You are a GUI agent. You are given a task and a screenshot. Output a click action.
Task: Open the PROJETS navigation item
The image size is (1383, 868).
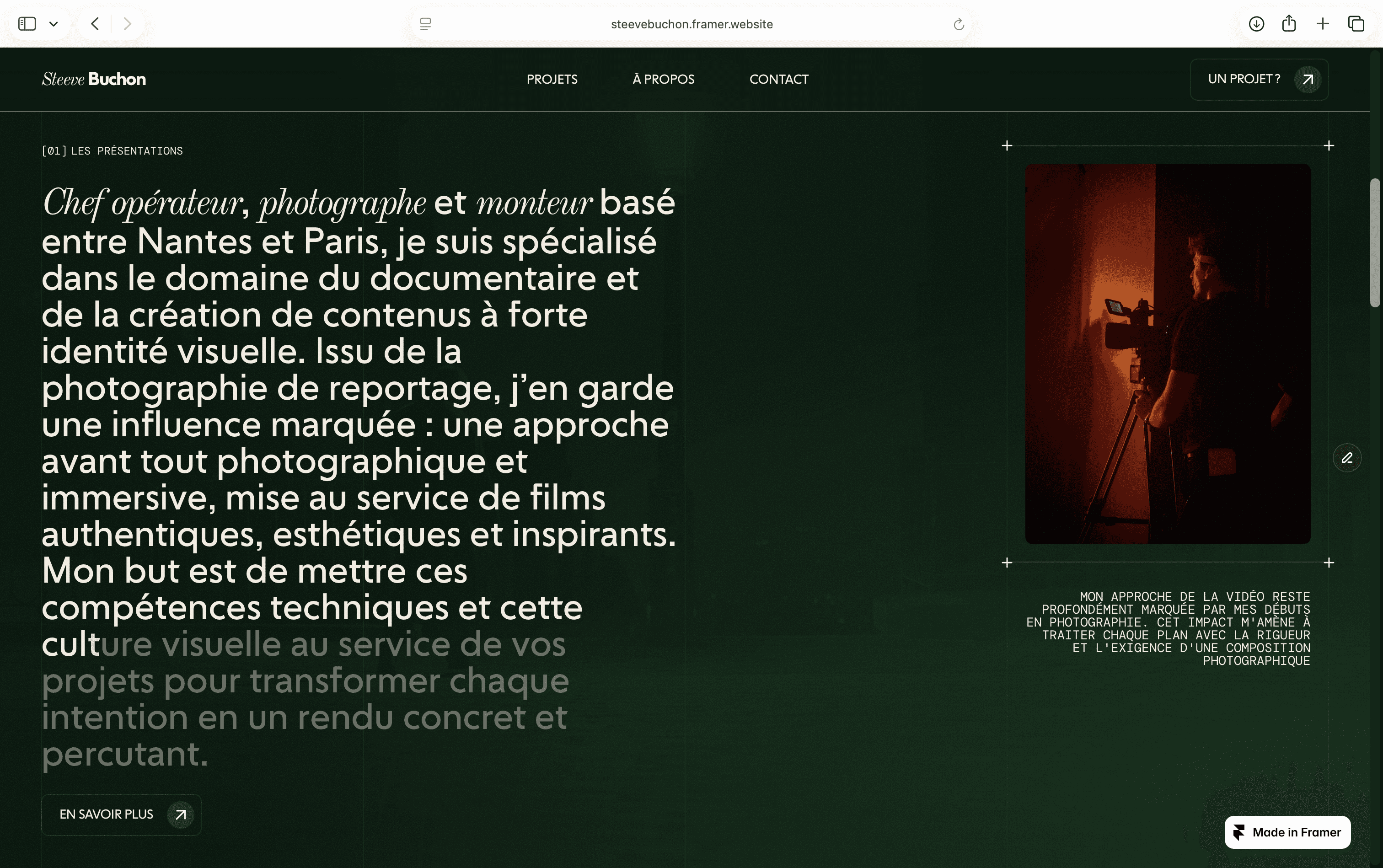coord(552,79)
